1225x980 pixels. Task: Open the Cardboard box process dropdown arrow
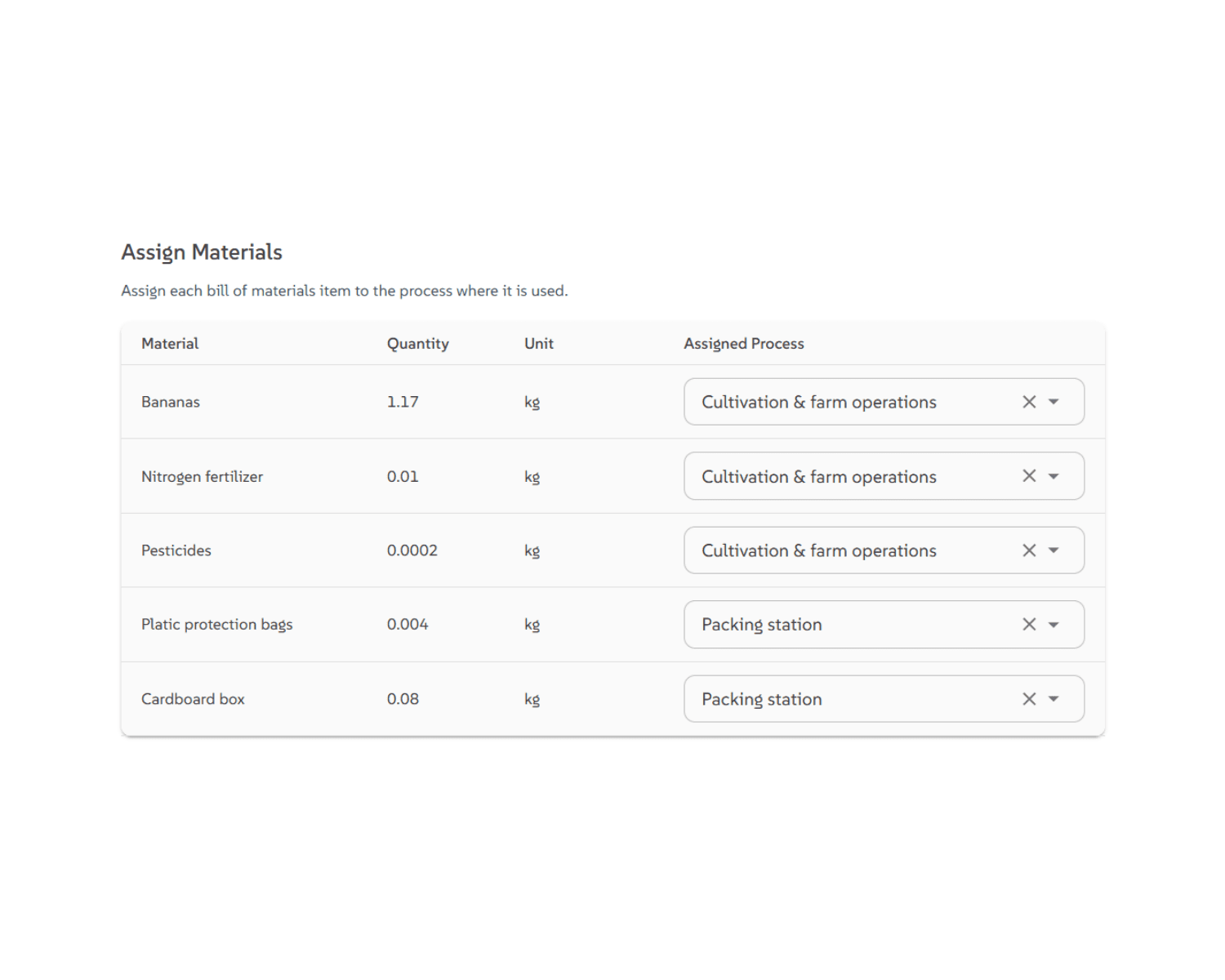(1053, 699)
